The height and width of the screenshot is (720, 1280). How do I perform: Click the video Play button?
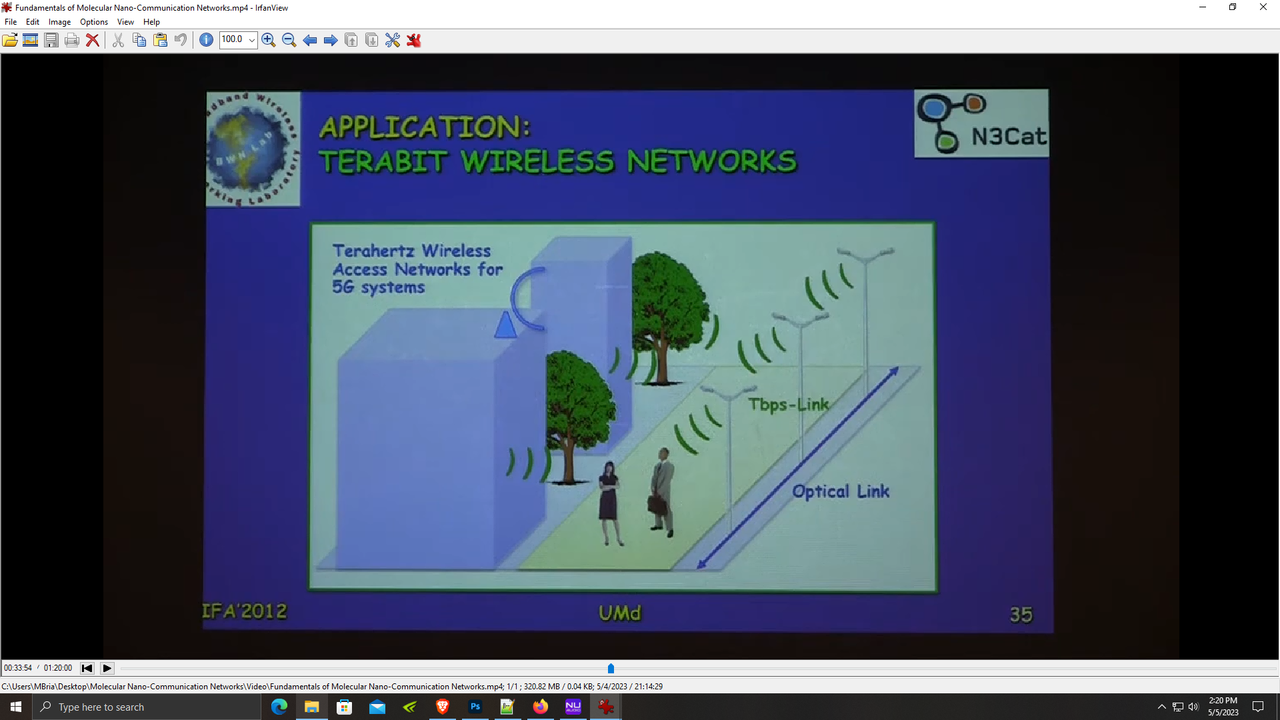point(107,668)
